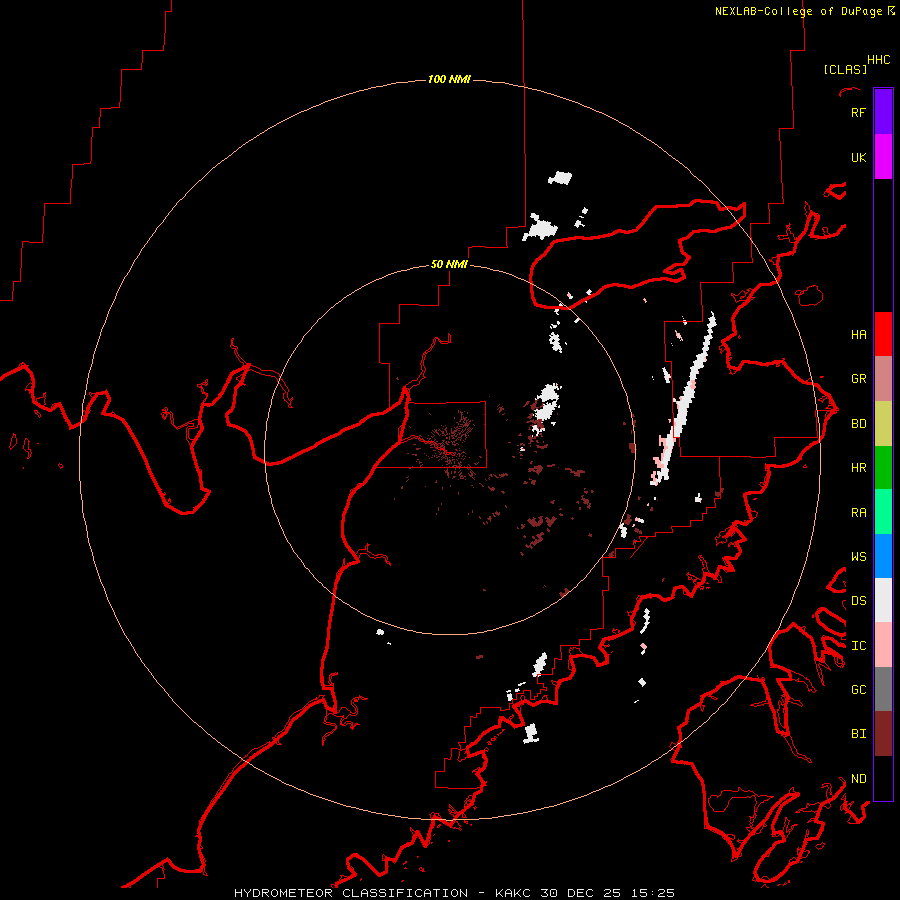Select the BD yellow legend swatch
This screenshot has height=900, width=900.
click(883, 424)
